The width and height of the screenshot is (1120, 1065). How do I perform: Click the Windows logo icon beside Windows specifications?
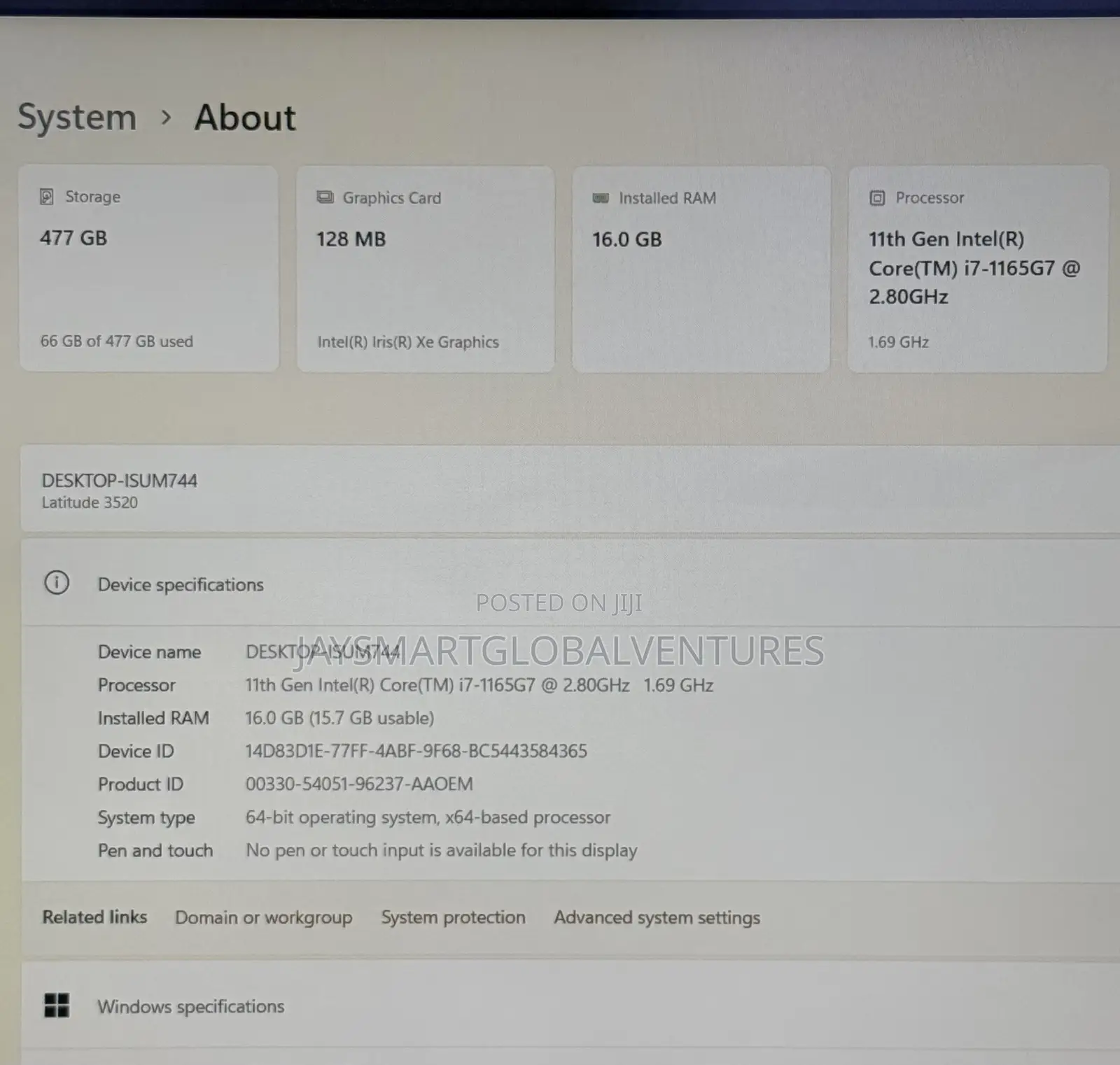pyautogui.click(x=57, y=1006)
